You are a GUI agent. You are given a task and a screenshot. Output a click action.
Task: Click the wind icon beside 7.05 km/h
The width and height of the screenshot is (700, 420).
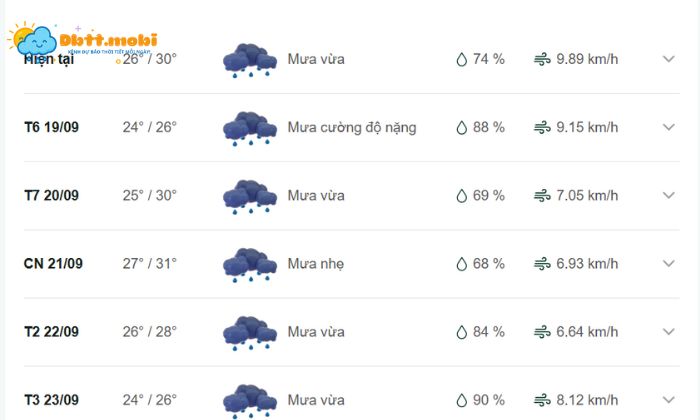(542, 196)
